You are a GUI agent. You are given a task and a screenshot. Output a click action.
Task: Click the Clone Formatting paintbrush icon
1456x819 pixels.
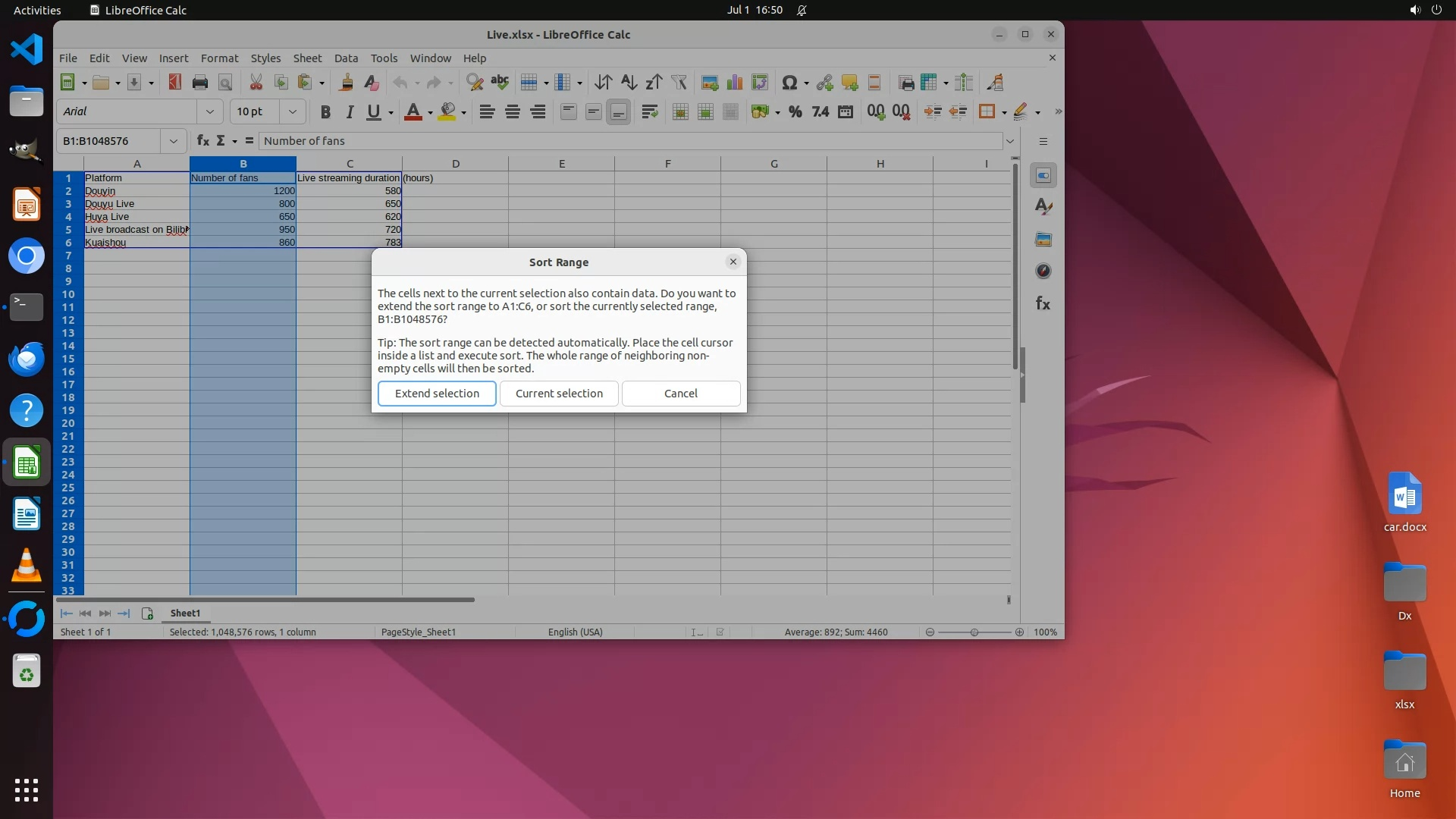coord(347,83)
